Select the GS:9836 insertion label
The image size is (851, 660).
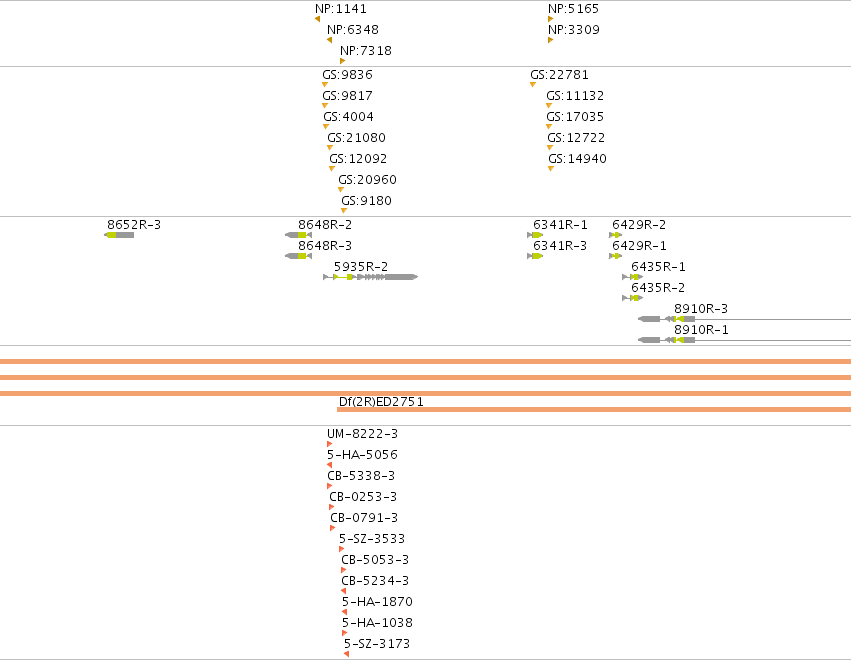tap(347, 74)
